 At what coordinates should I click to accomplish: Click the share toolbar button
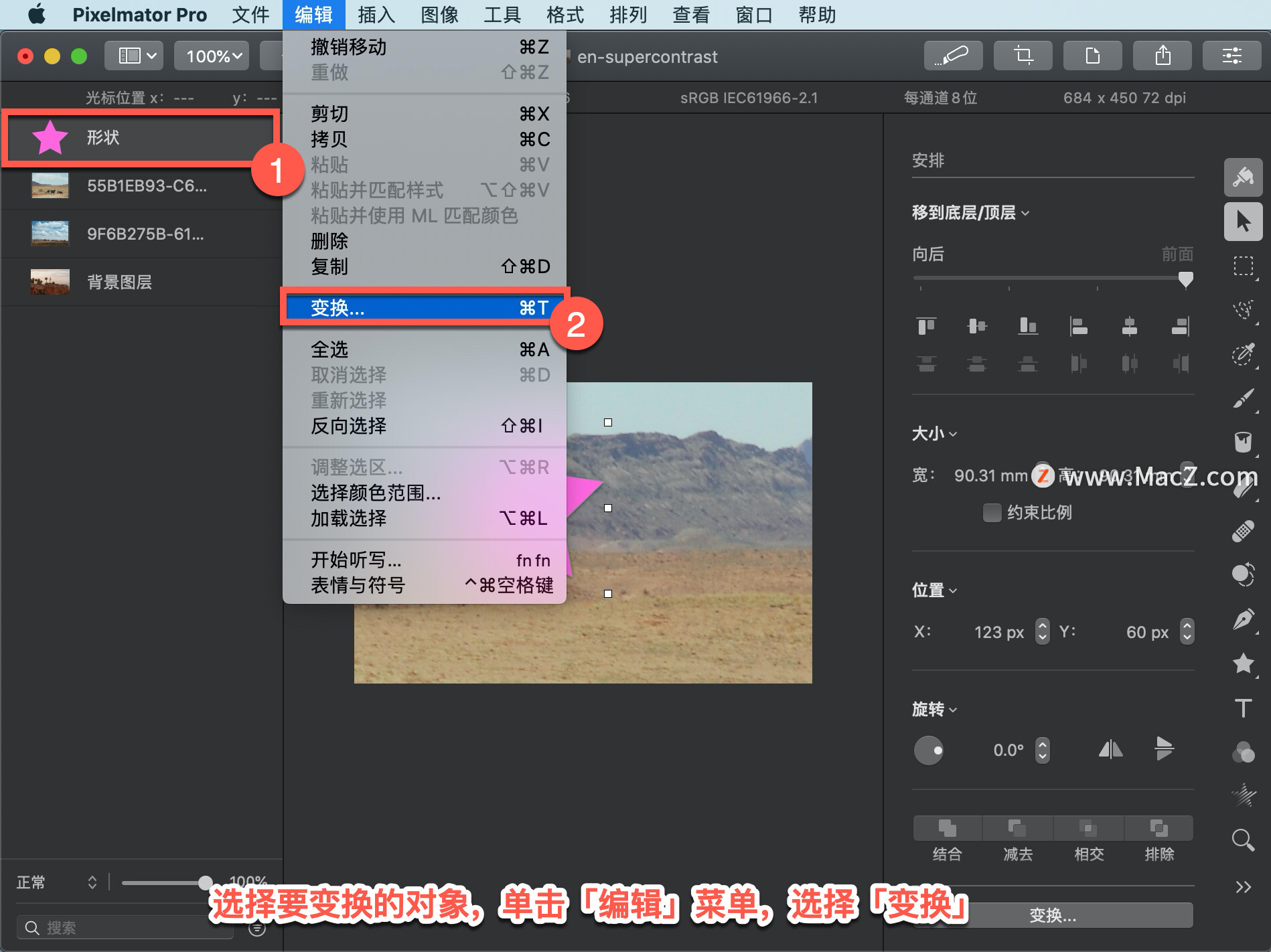tap(1162, 56)
